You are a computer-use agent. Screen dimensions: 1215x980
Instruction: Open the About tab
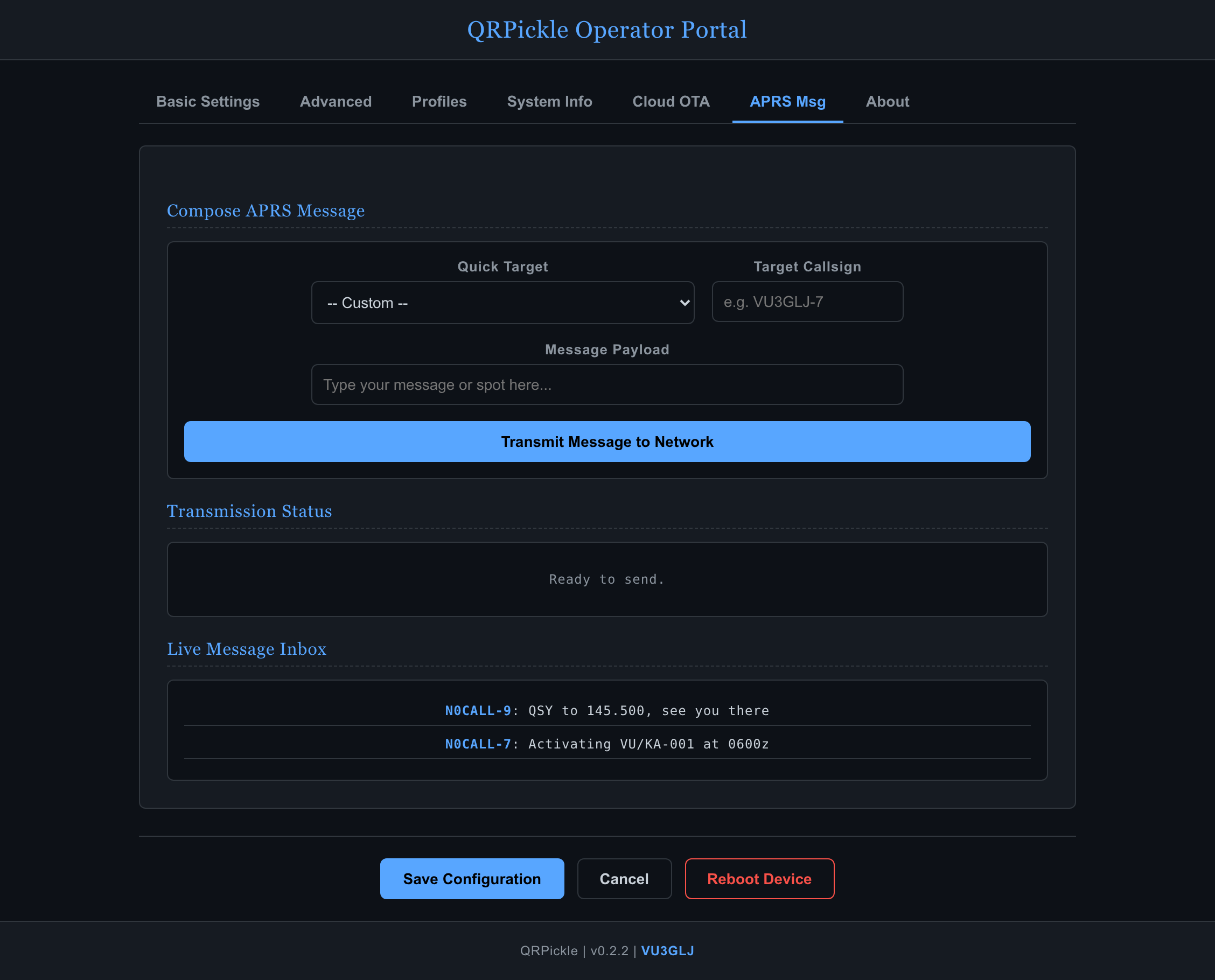click(x=888, y=102)
